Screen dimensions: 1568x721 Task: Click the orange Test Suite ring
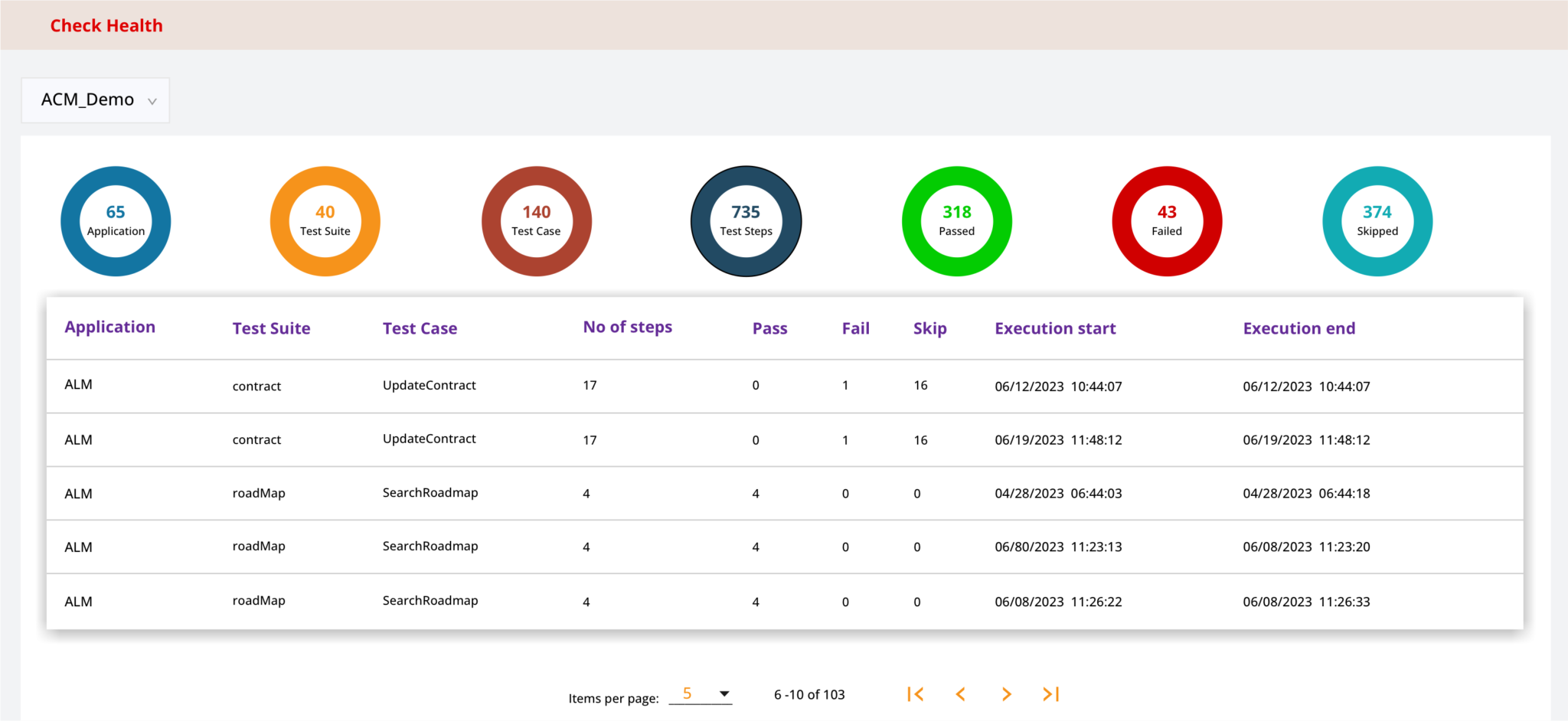tap(325, 221)
